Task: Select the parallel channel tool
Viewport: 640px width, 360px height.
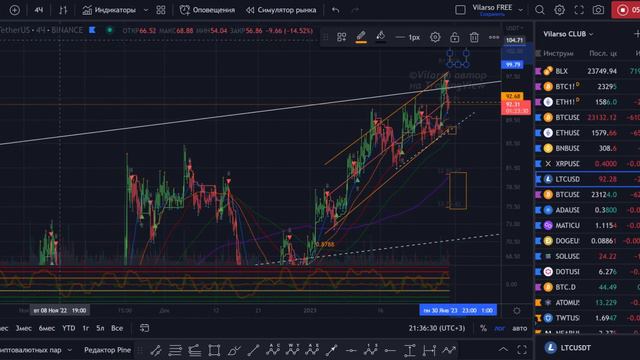Action: coord(156,350)
